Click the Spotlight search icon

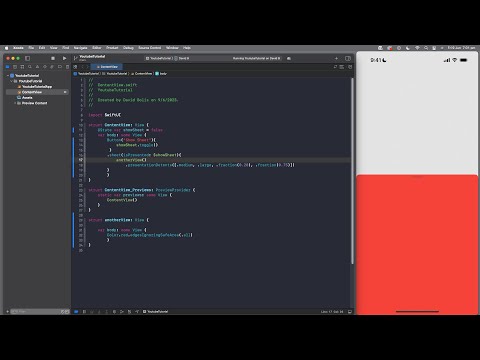coord(426,48)
